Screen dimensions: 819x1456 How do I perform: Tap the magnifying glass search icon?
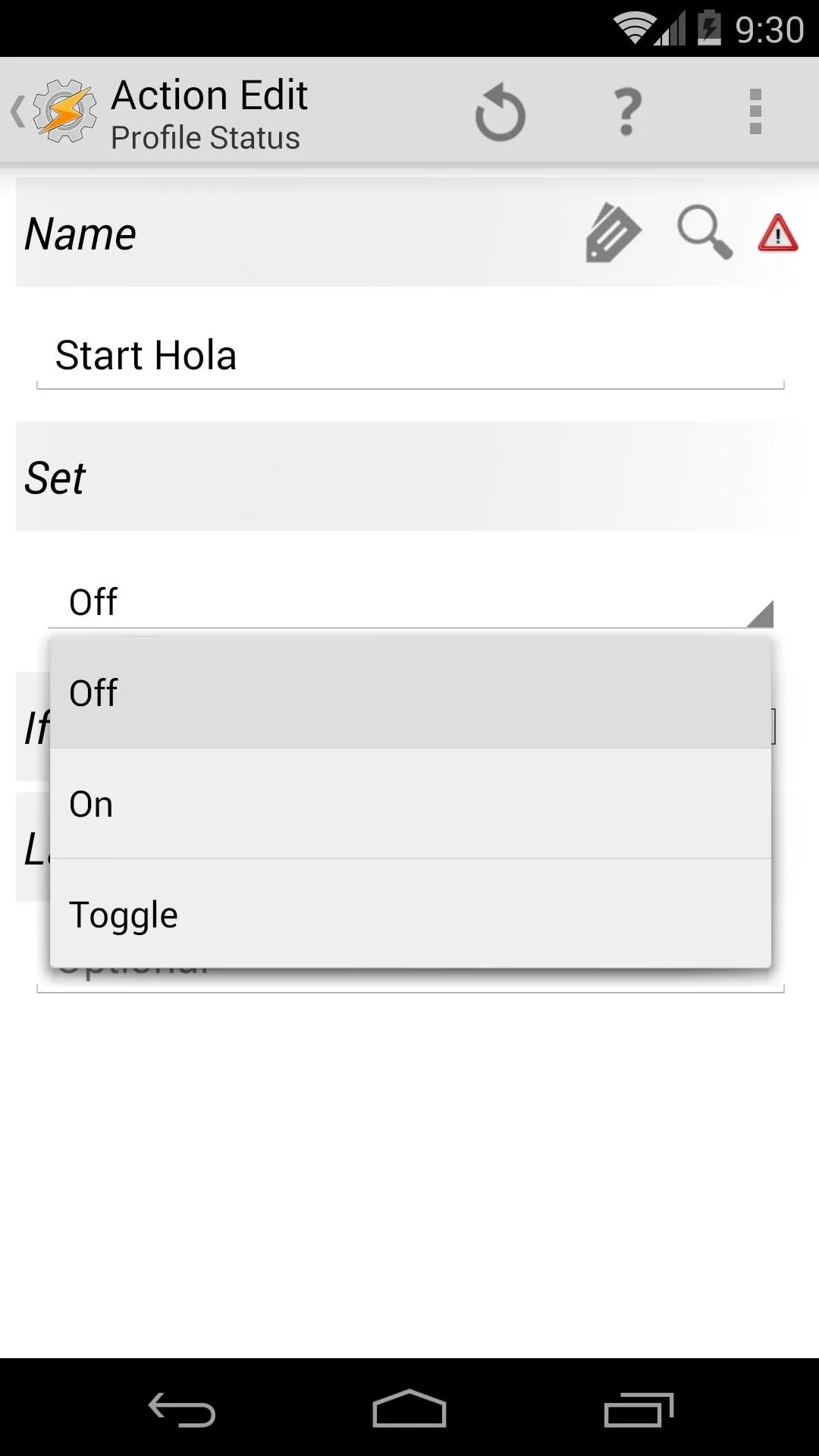[704, 232]
